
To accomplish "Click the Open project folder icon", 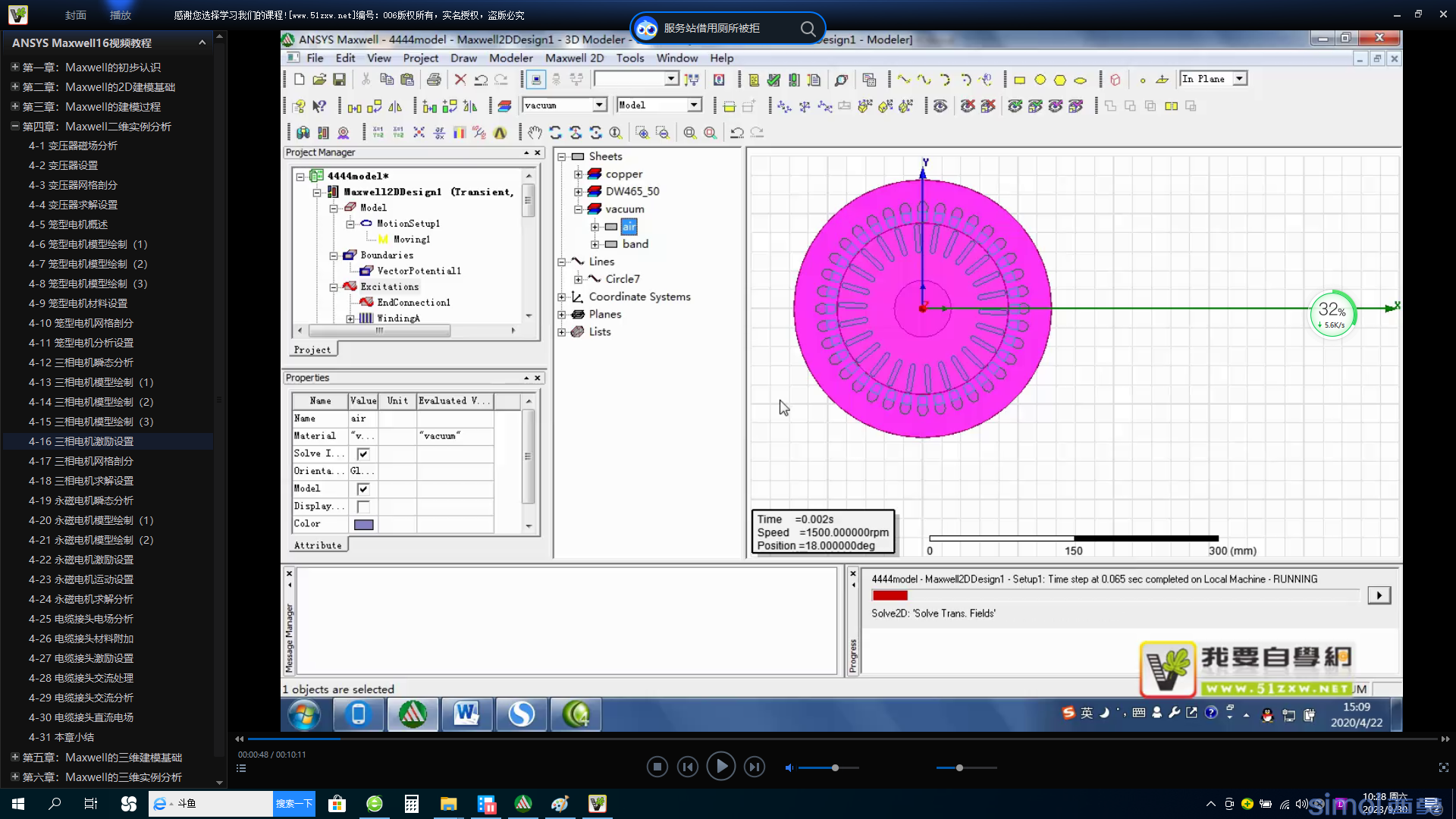I will (x=319, y=80).
